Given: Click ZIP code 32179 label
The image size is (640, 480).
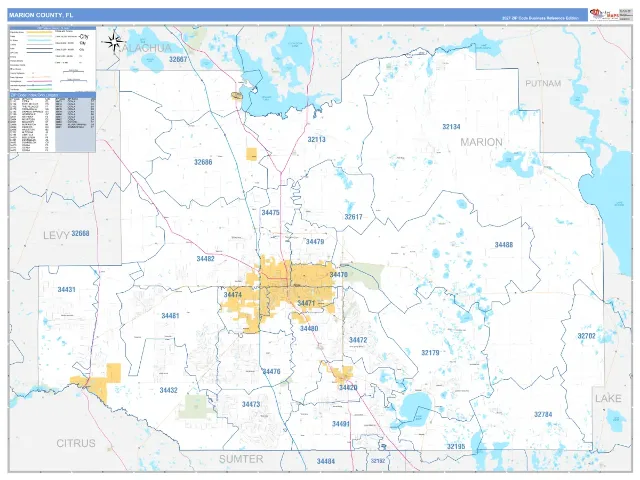Looking at the screenshot, I should pyautogui.click(x=430, y=353).
